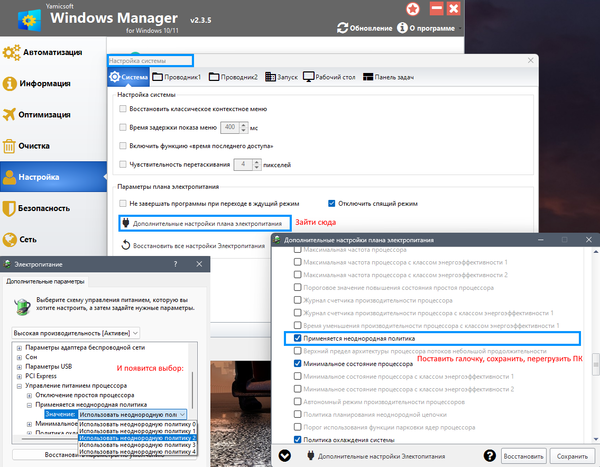Click the Сохранить button
This screenshot has height=467, width=600.
pyautogui.click(x=572, y=456)
